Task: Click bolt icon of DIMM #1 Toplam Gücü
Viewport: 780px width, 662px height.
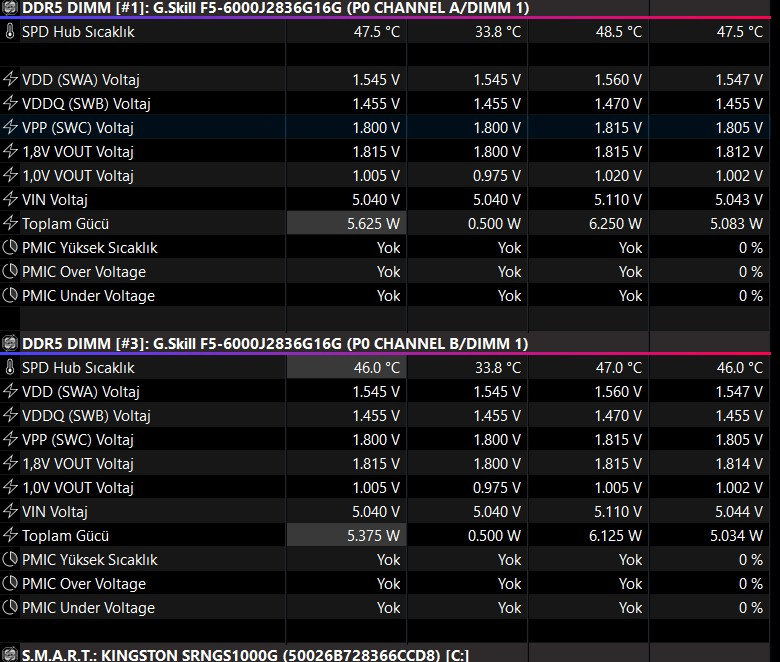Action: click(10, 223)
